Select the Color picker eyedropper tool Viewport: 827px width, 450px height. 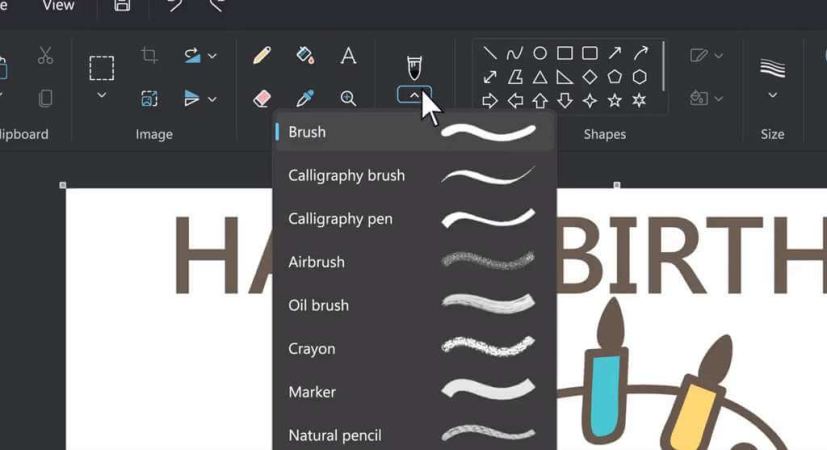(x=305, y=98)
